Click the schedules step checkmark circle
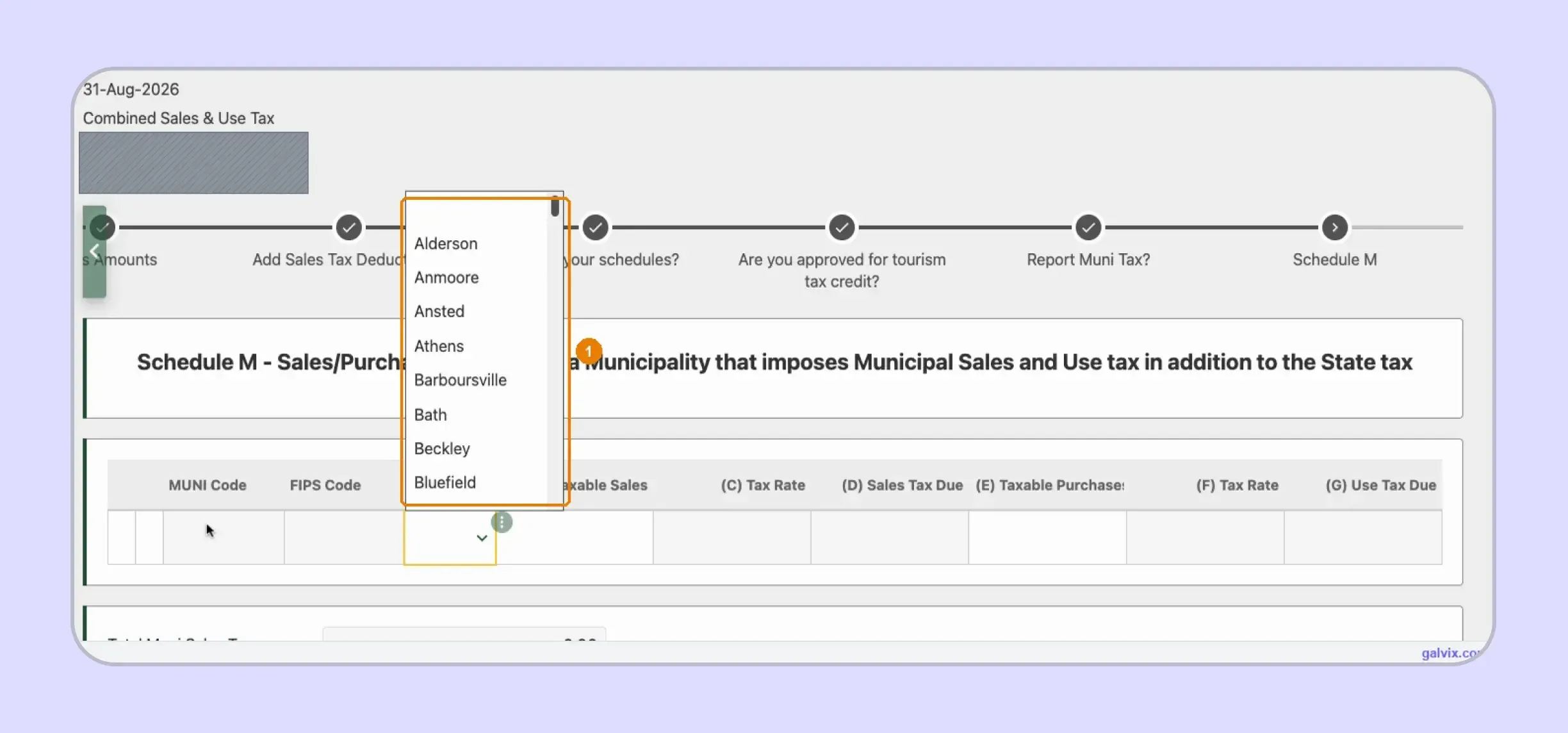Image resolution: width=1568 pixels, height=733 pixels. [596, 227]
